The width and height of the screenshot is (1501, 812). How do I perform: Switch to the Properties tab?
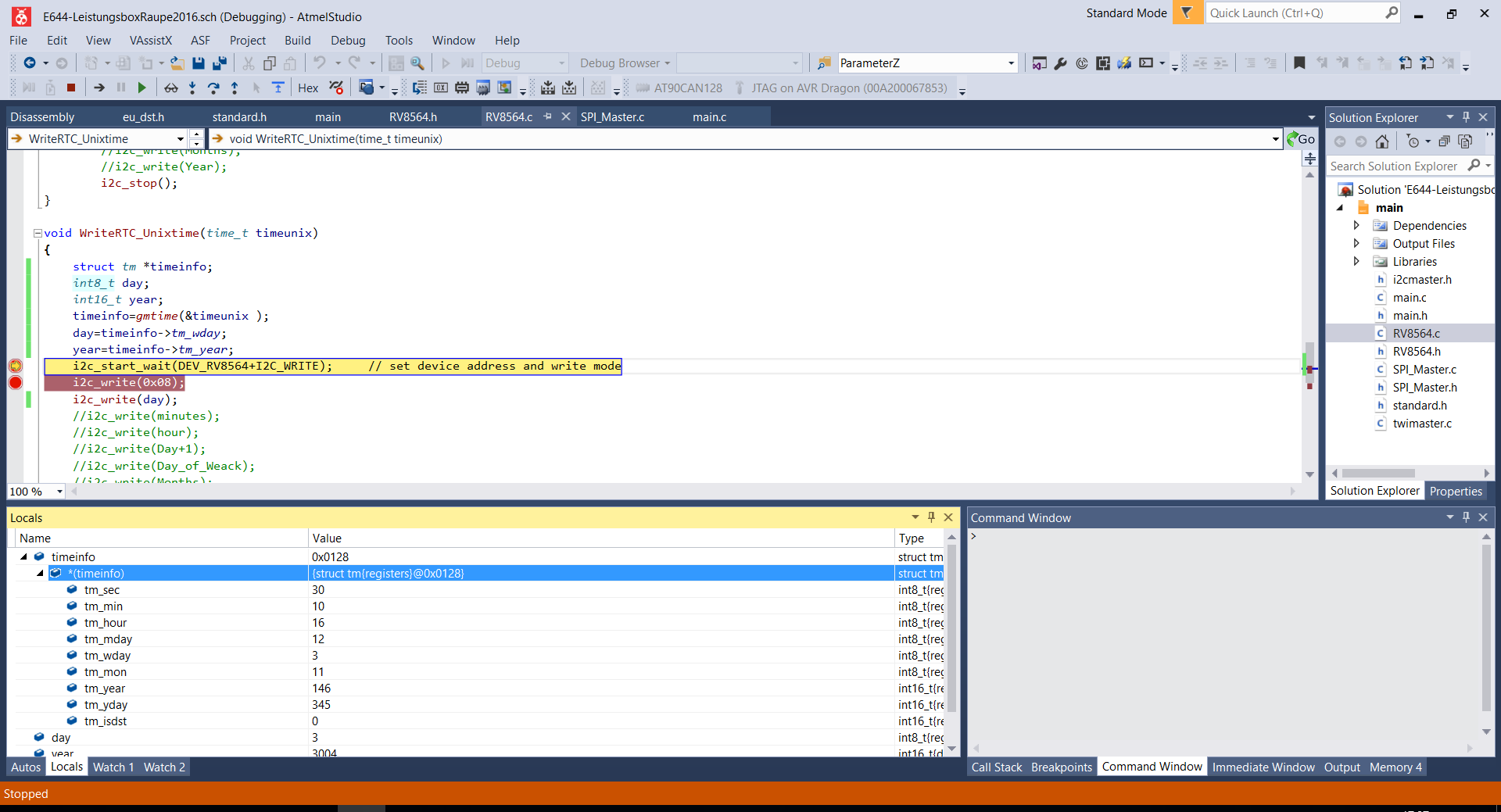[x=1456, y=491]
